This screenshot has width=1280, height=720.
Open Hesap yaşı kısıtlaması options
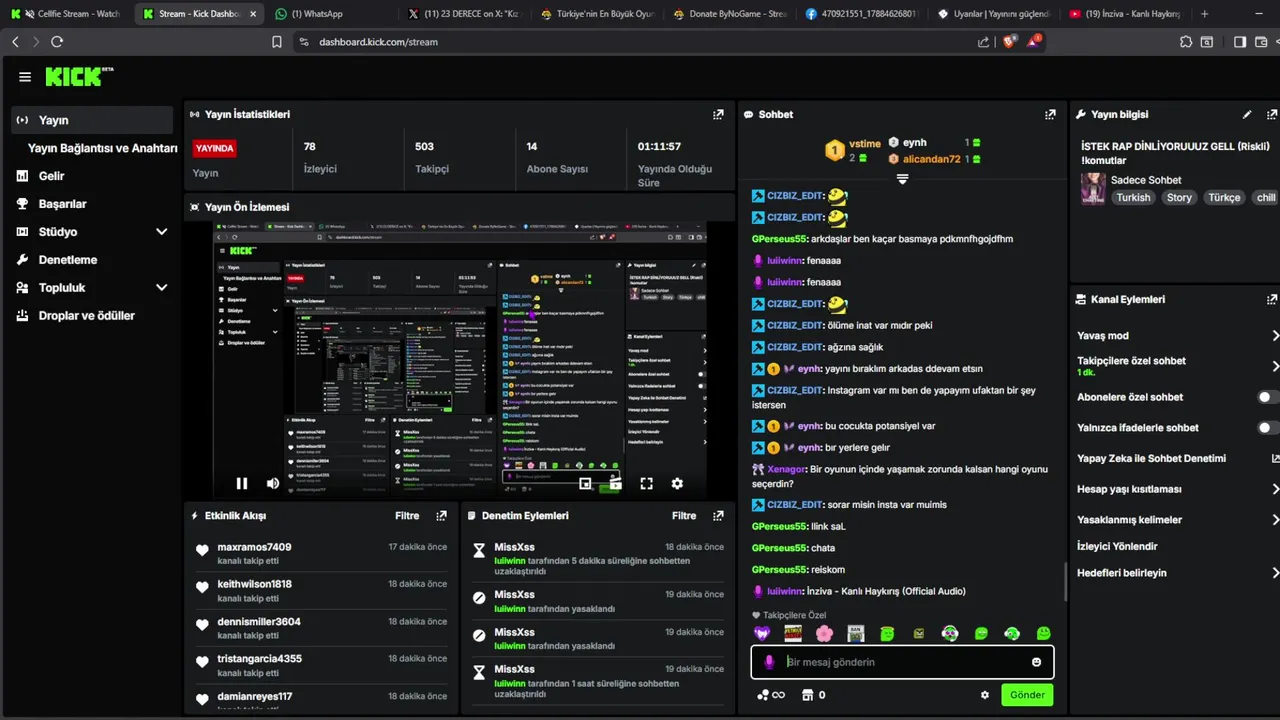coord(1177,489)
